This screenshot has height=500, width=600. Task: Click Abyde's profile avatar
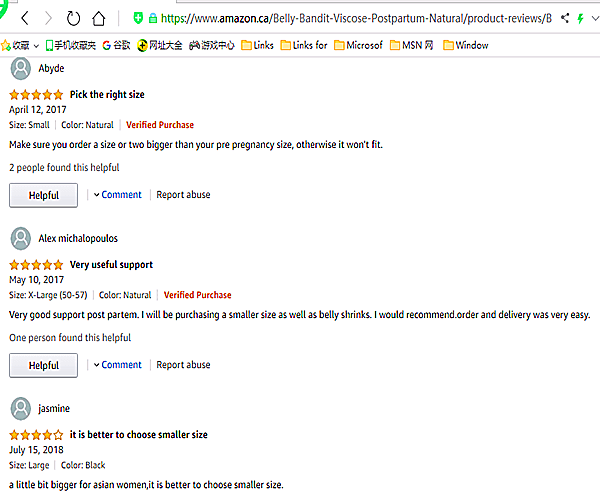tap(20, 68)
